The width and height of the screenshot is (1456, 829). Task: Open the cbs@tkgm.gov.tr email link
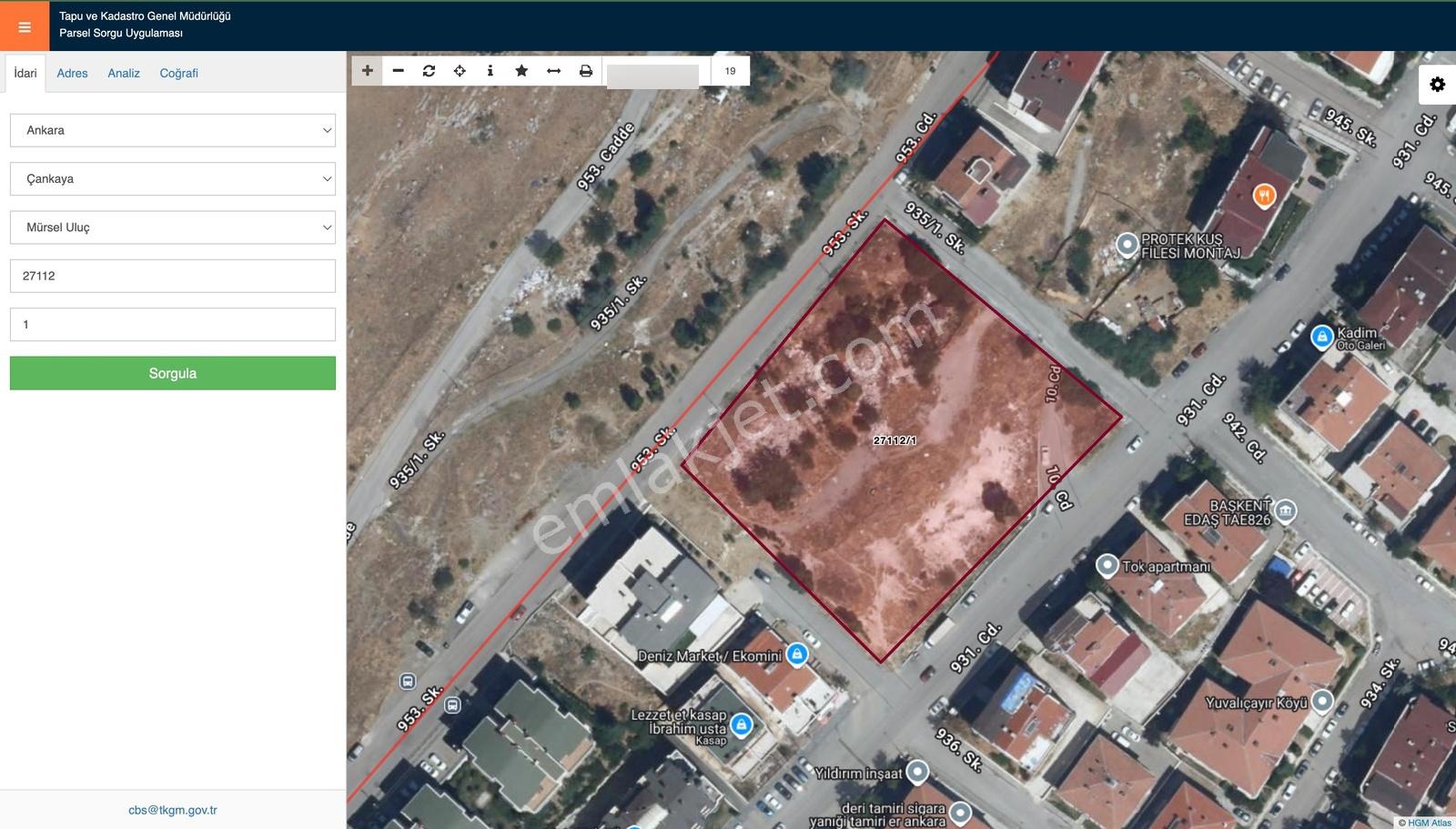pos(173,810)
